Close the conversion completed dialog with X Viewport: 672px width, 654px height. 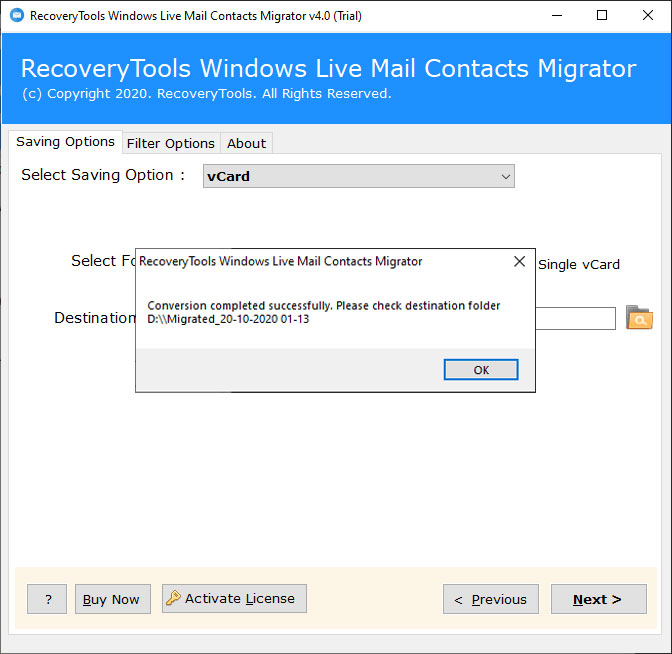(519, 261)
